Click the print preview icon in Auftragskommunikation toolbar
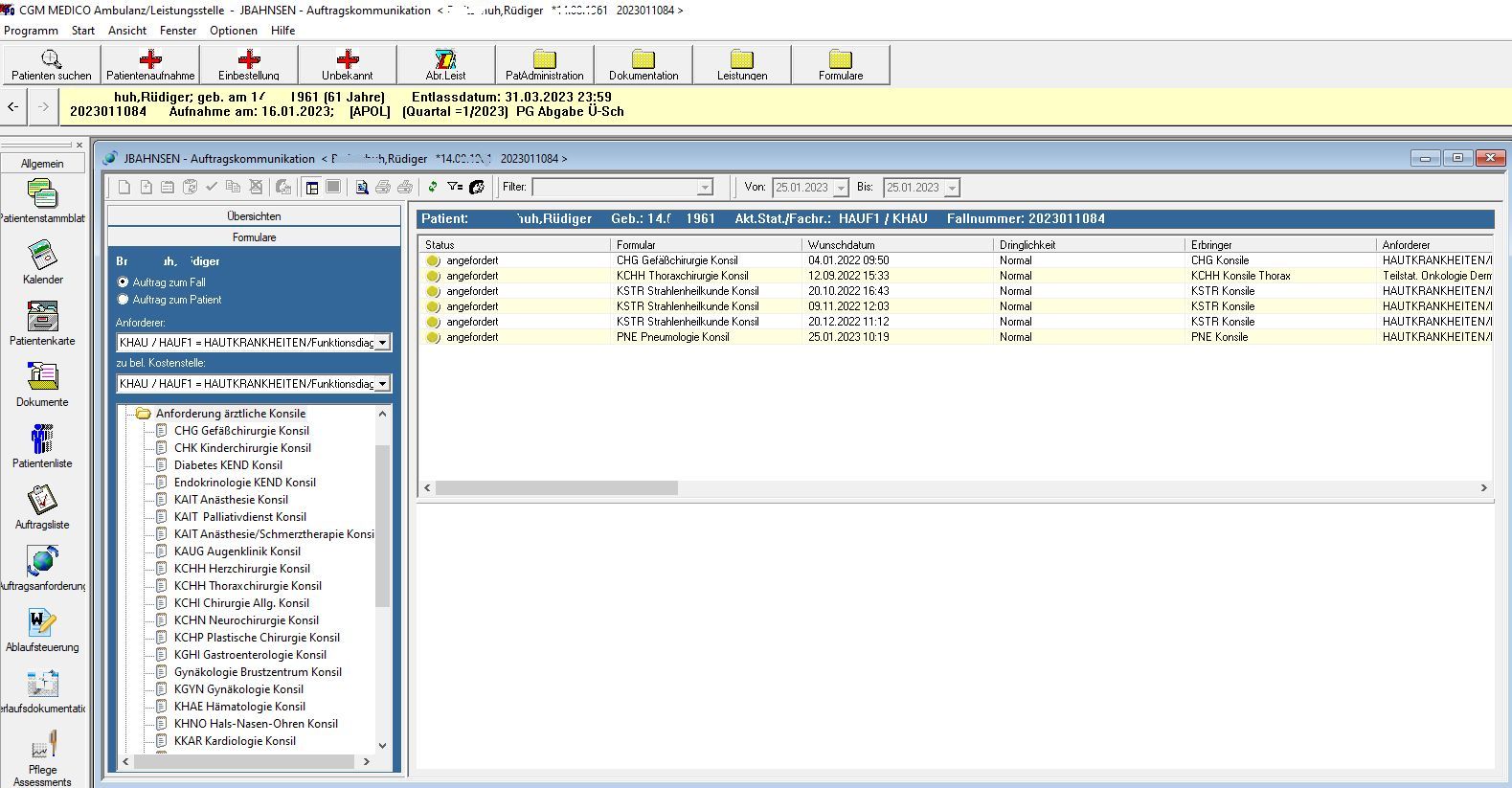1512x788 pixels. pos(362,187)
